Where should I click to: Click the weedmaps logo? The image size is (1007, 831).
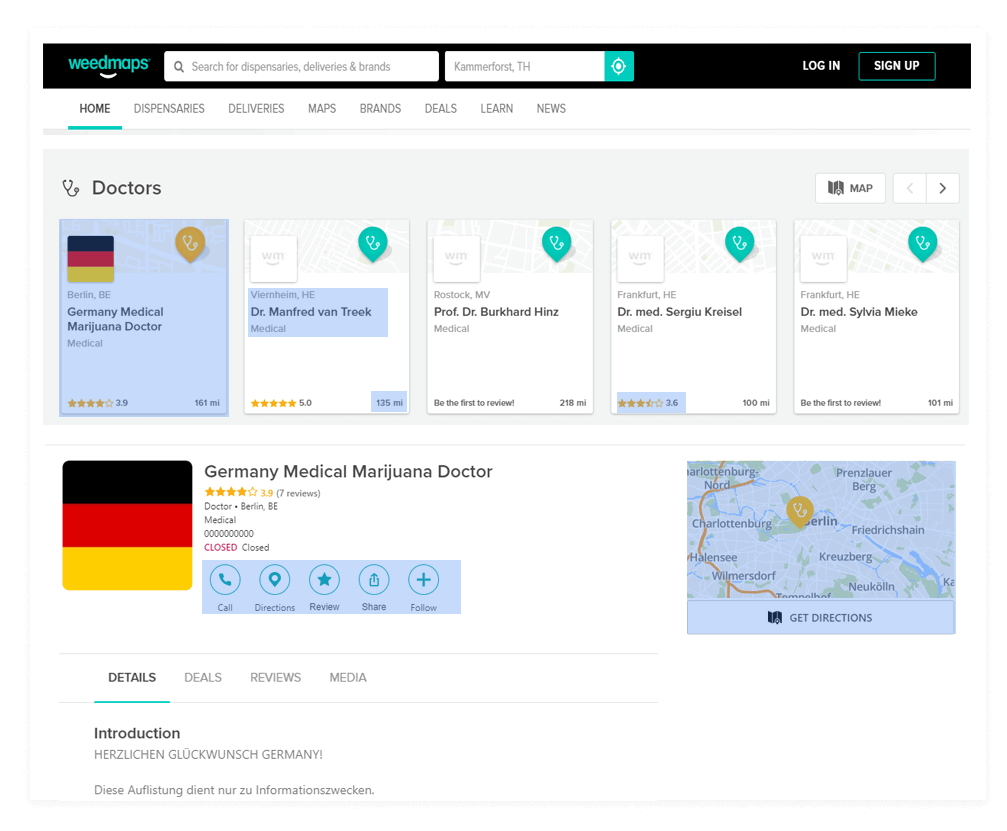point(109,66)
